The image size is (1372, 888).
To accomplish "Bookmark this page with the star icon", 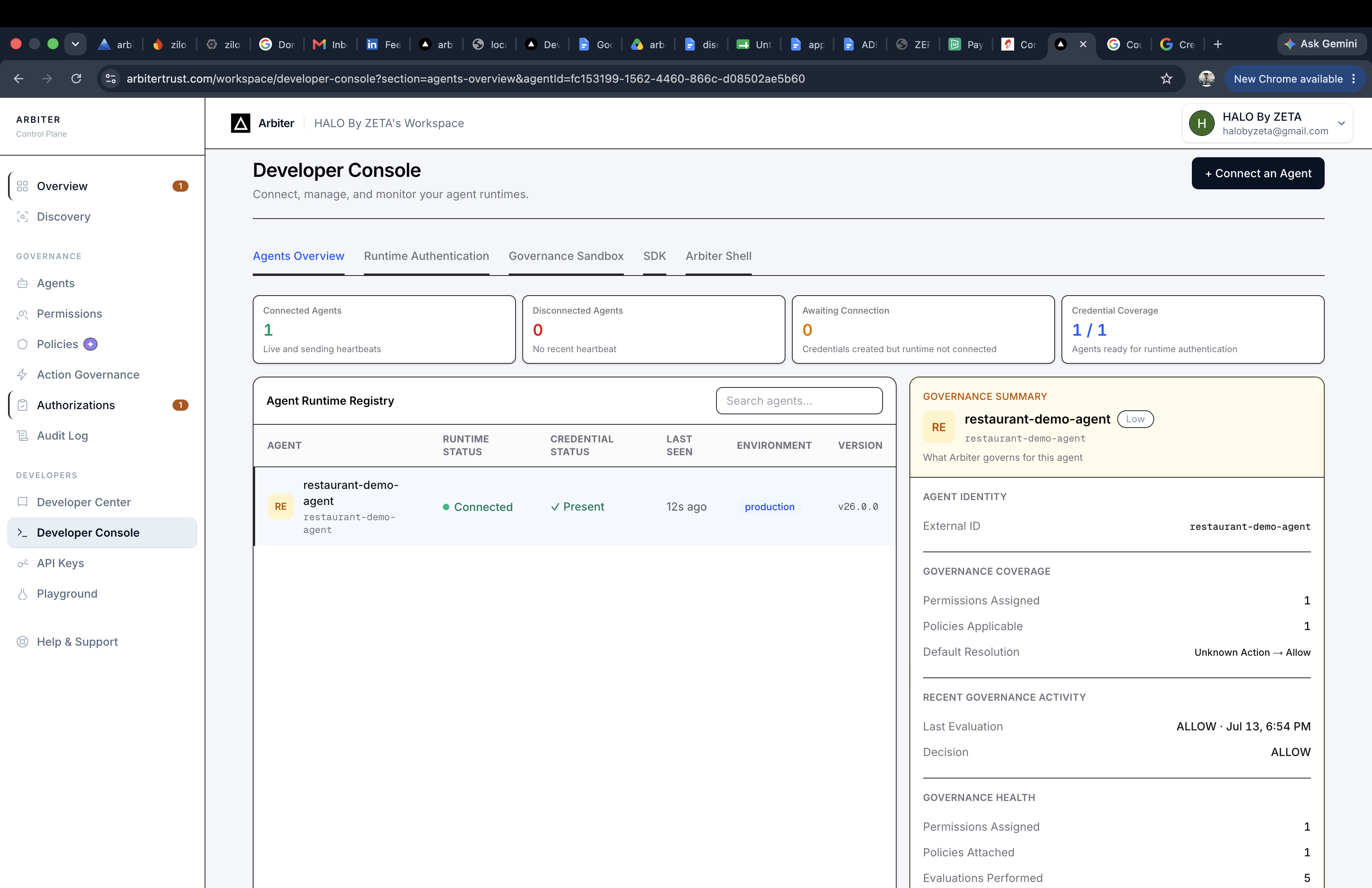I will (1166, 78).
